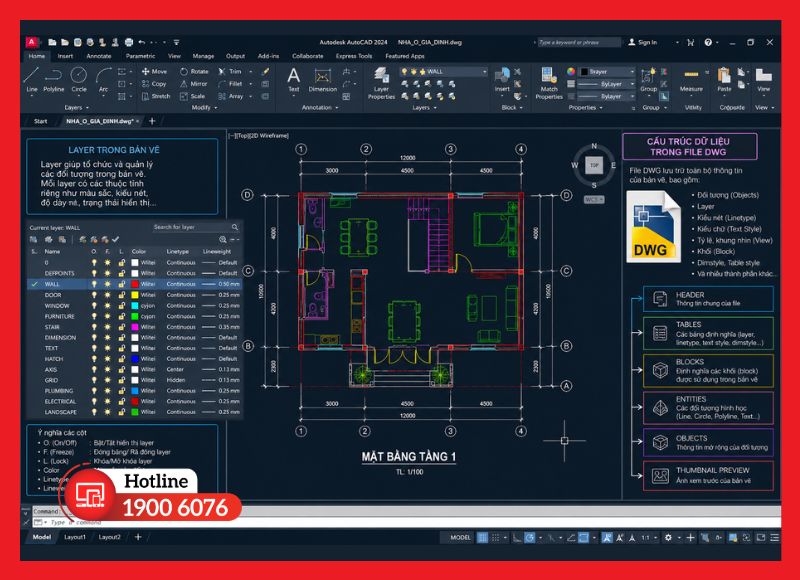Activate the Rotate command
This screenshot has height=580, width=800.
pos(194,71)
